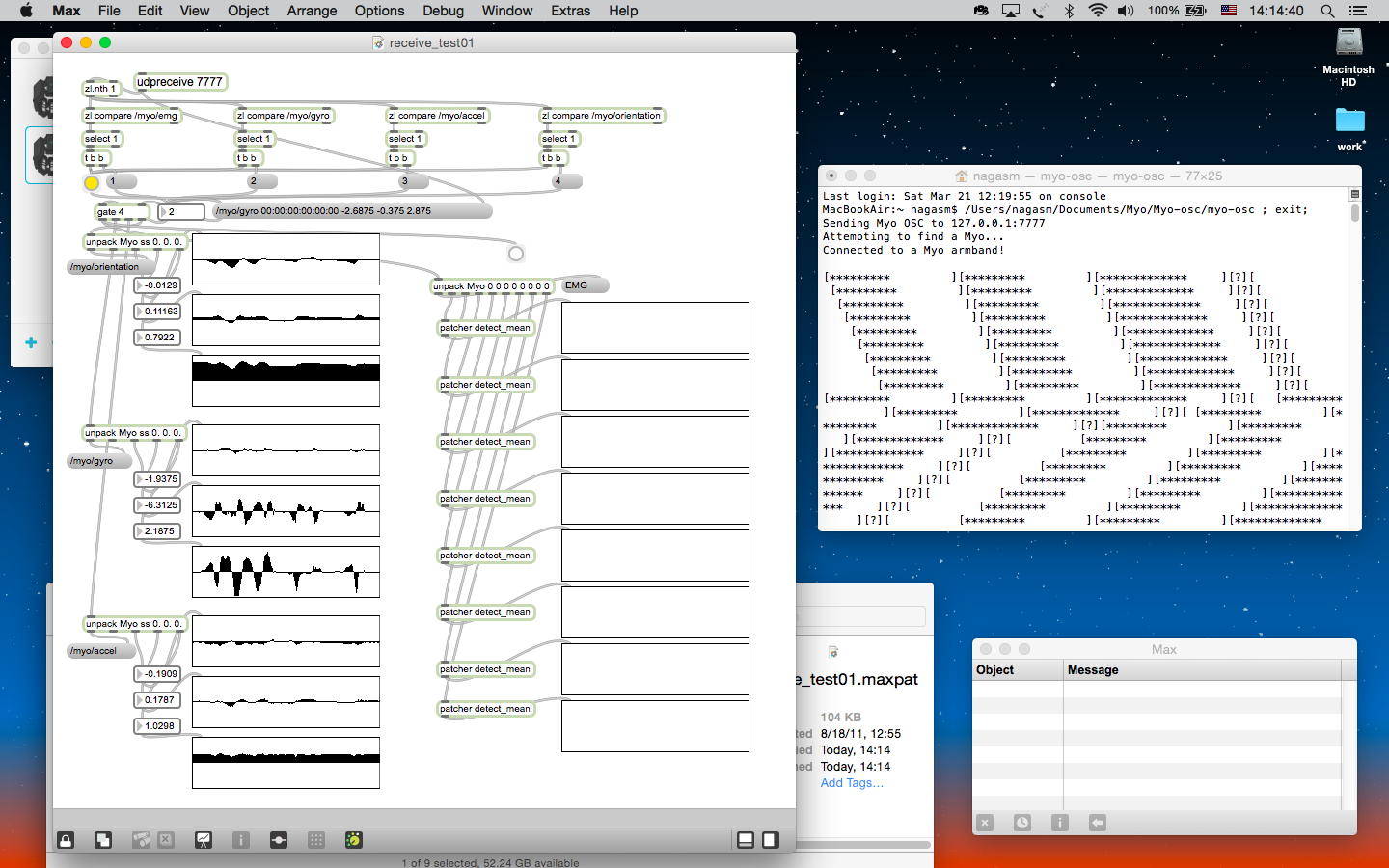Click the green dial icon in patcher toolbar
The height and width of the screenshot is (868, 1389).
tap(354, 840)
